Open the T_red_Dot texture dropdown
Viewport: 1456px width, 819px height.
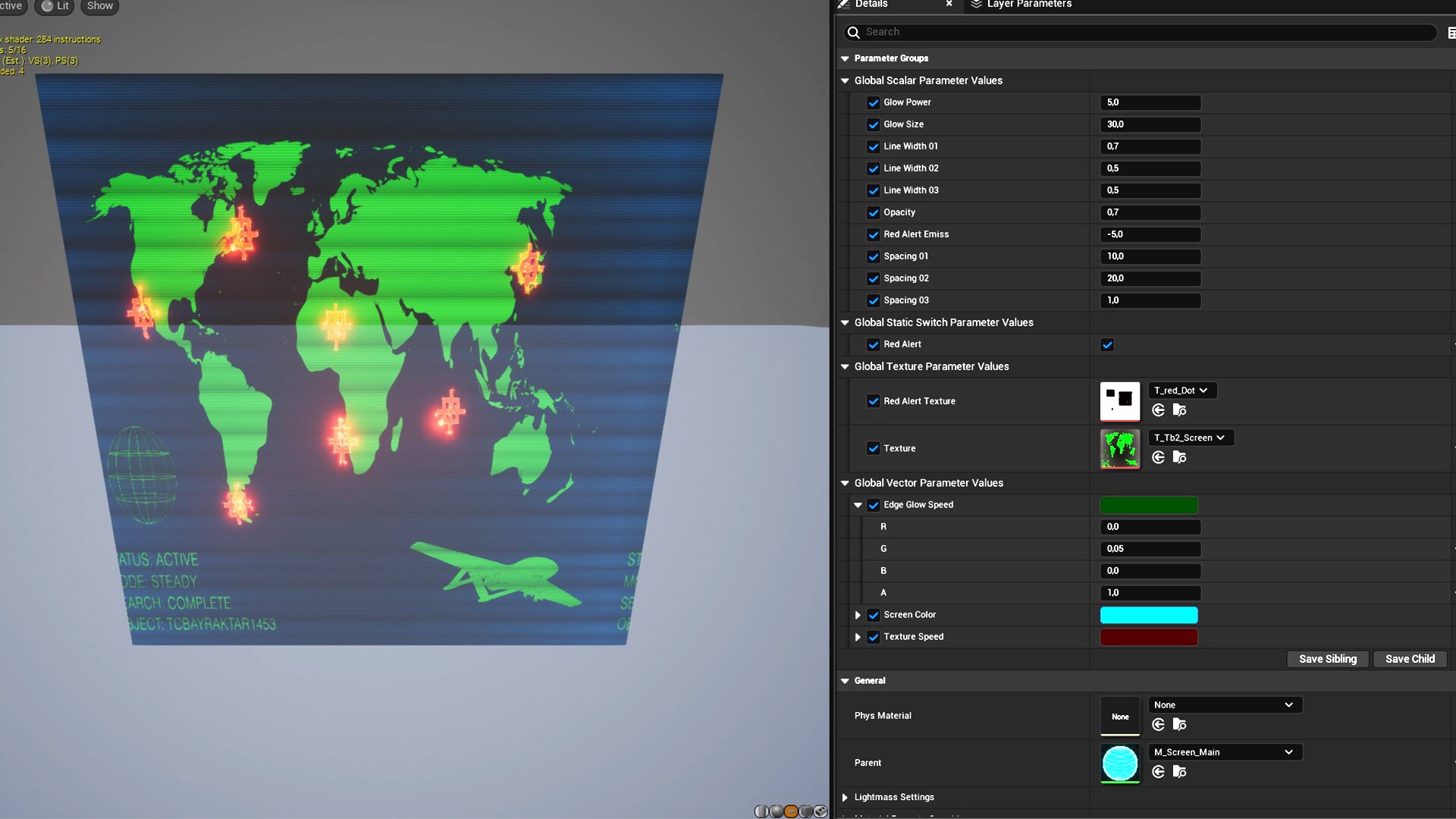pos(1182,390)
